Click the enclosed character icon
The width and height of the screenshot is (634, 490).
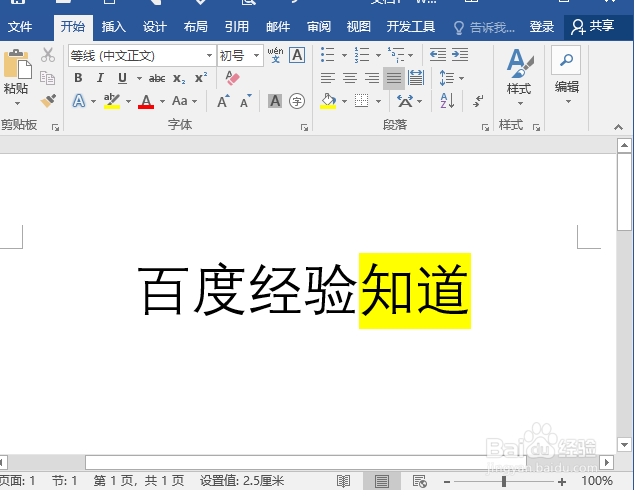[297, 101]
